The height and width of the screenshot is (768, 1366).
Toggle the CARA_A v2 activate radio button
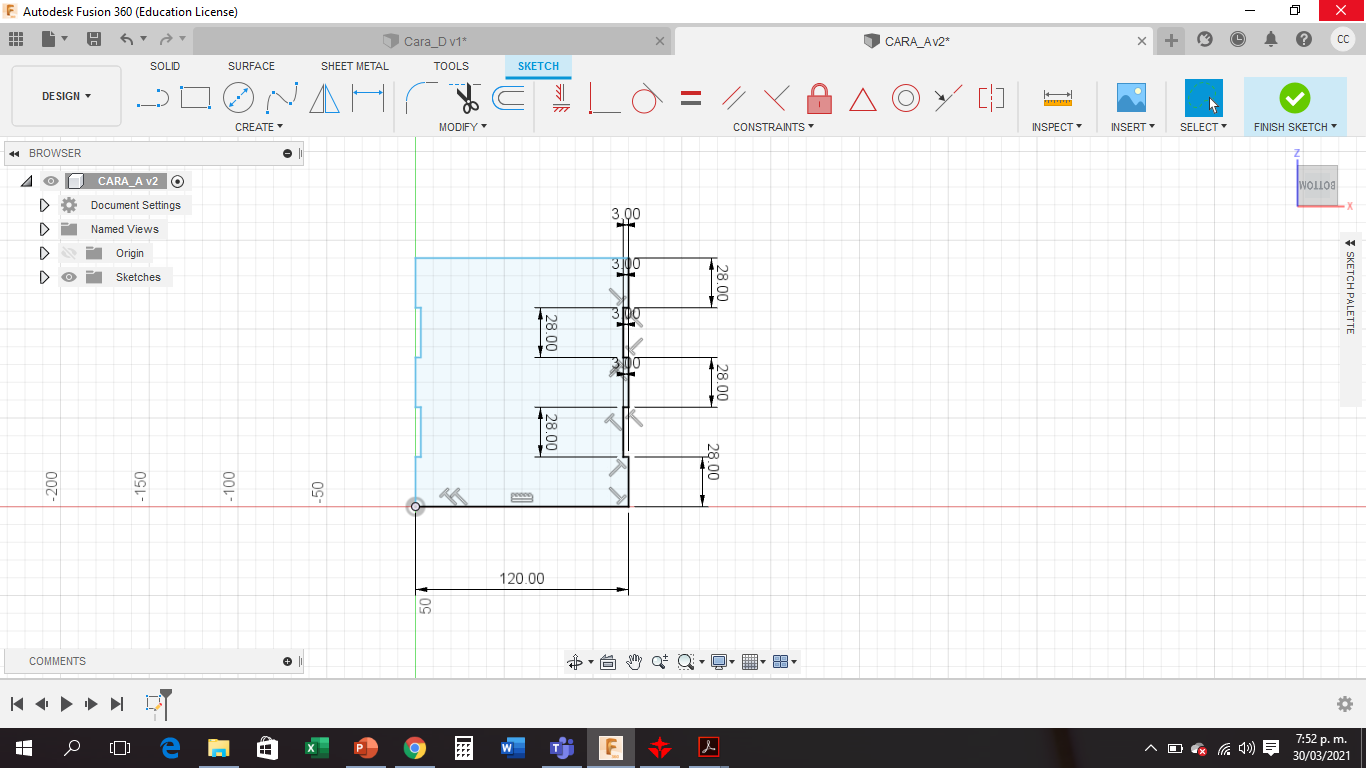click(177, 181)
